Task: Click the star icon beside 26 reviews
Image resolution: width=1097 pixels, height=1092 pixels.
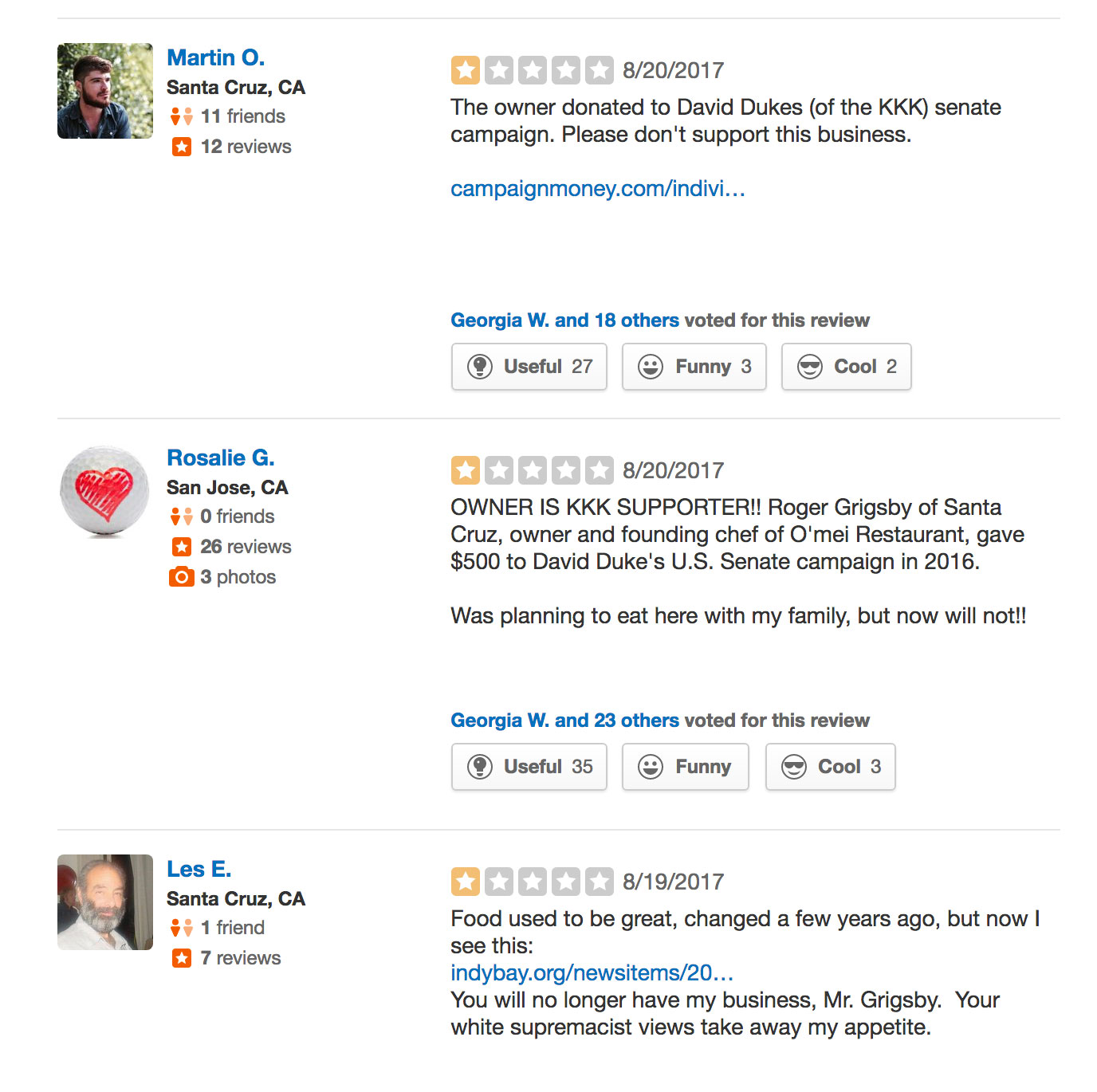Action: [181, 547]
